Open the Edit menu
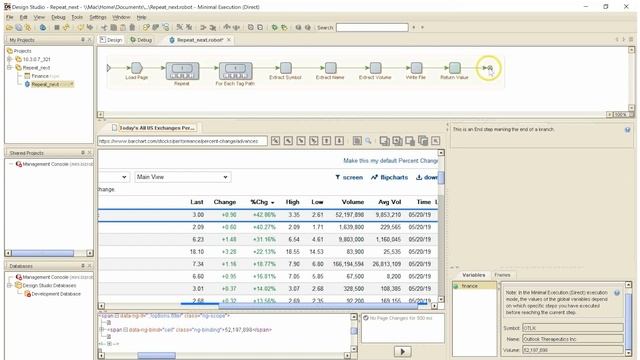 click(24, 17)
